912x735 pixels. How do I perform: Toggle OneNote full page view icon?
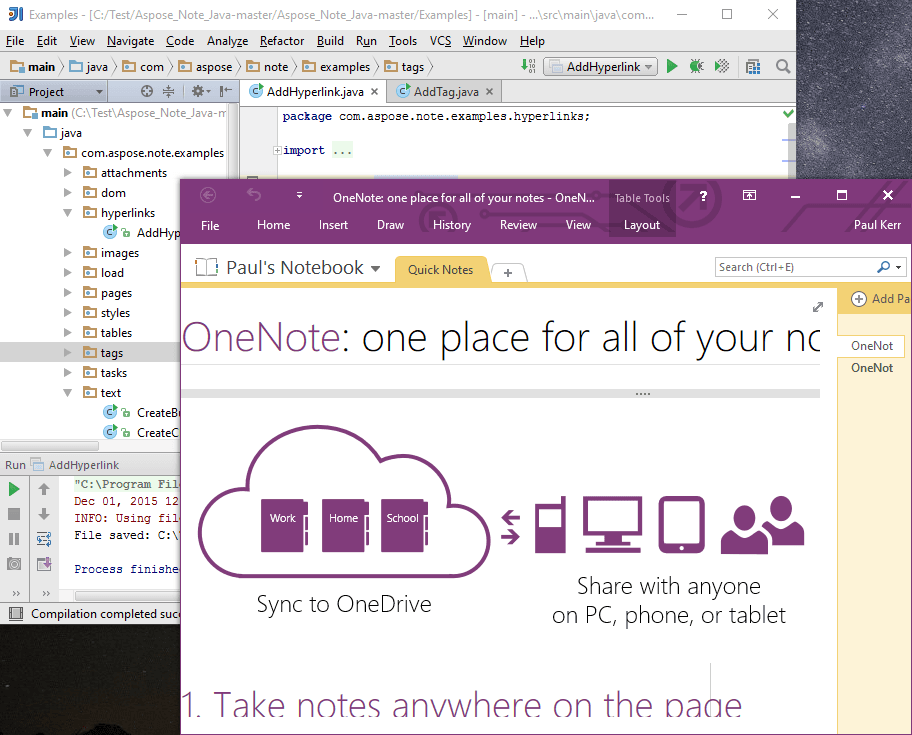point(749,195)
